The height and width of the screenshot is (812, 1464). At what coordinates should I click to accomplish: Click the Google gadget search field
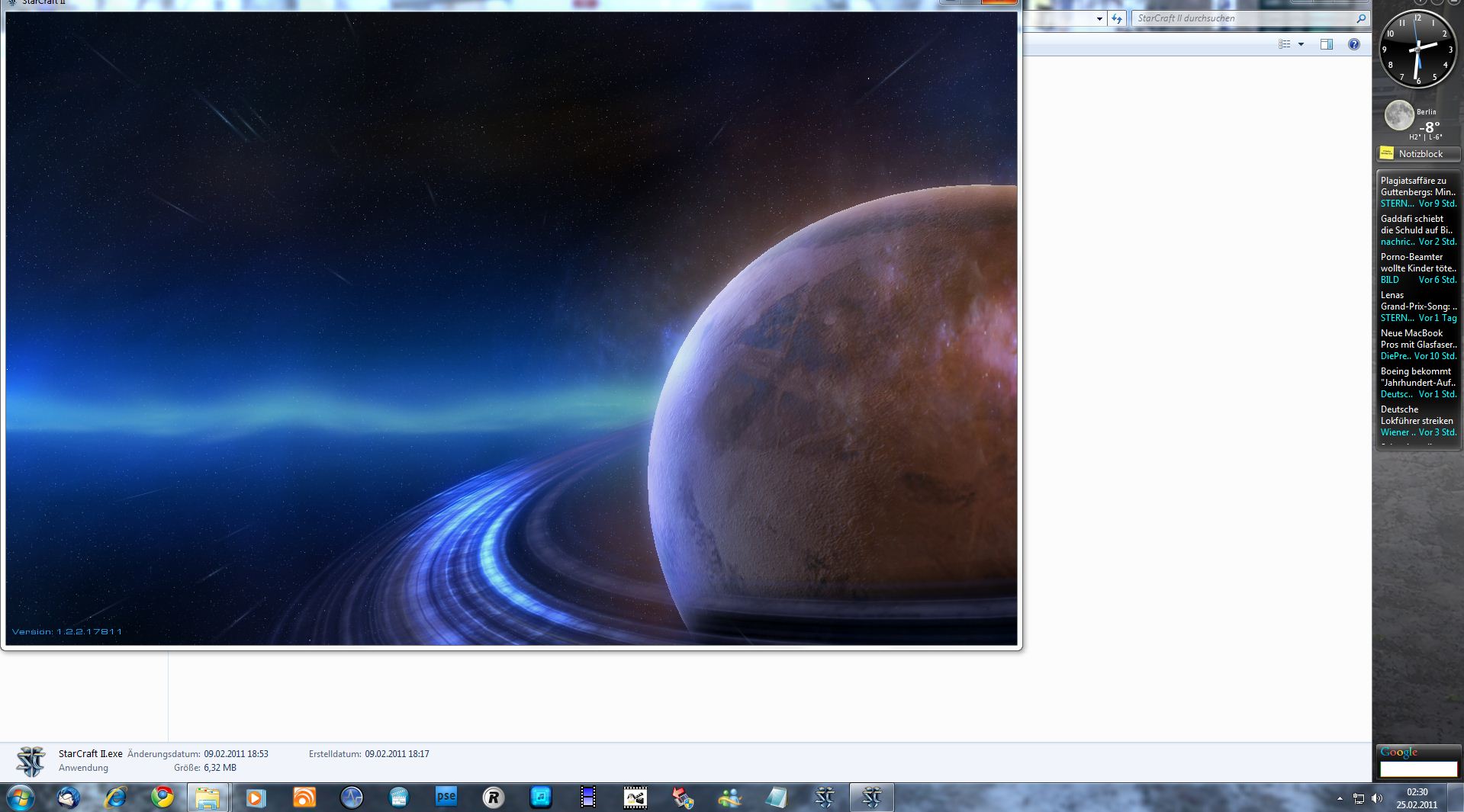tap(1418, 769)
